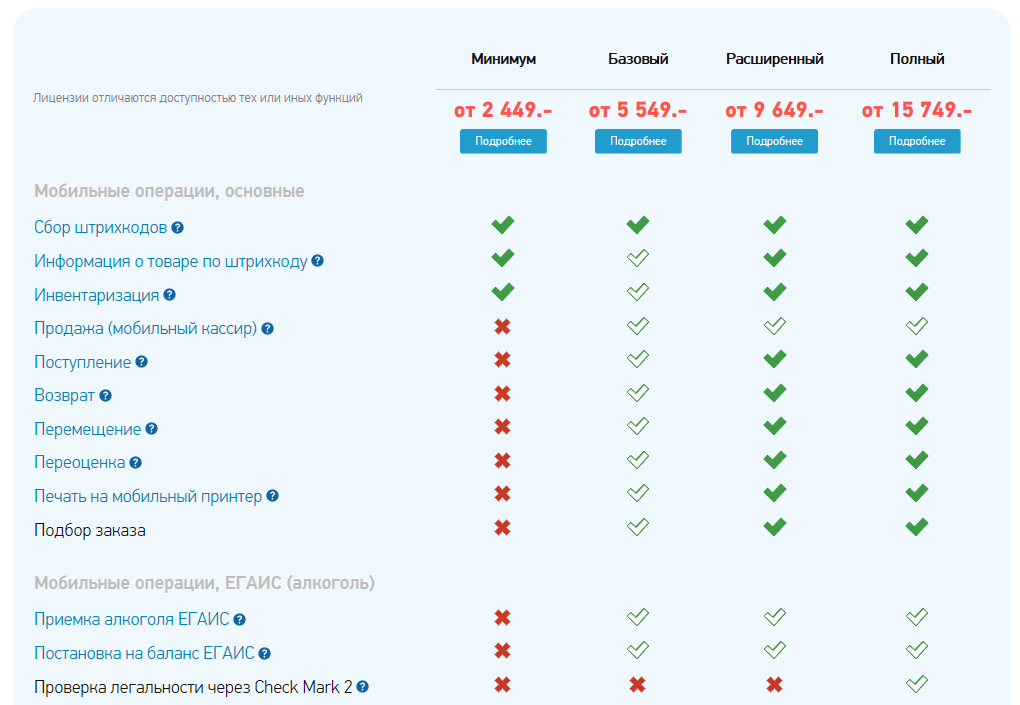The height and width of the screenshot is (705, 1020).
Task: Click help icon next to Сбор штрихкодов
Action: [x=178, y=228]
